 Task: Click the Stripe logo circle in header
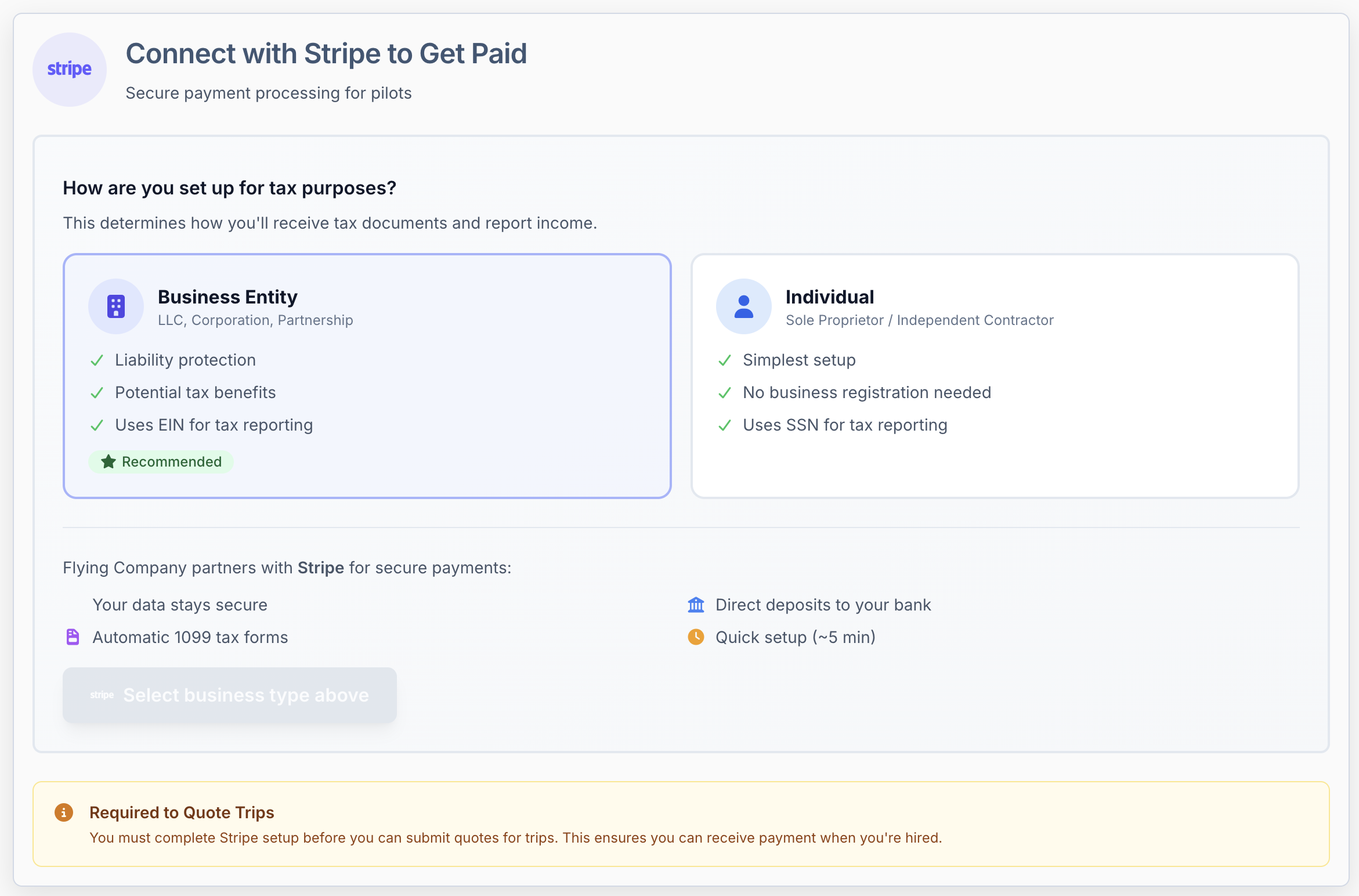pos(70,70)
